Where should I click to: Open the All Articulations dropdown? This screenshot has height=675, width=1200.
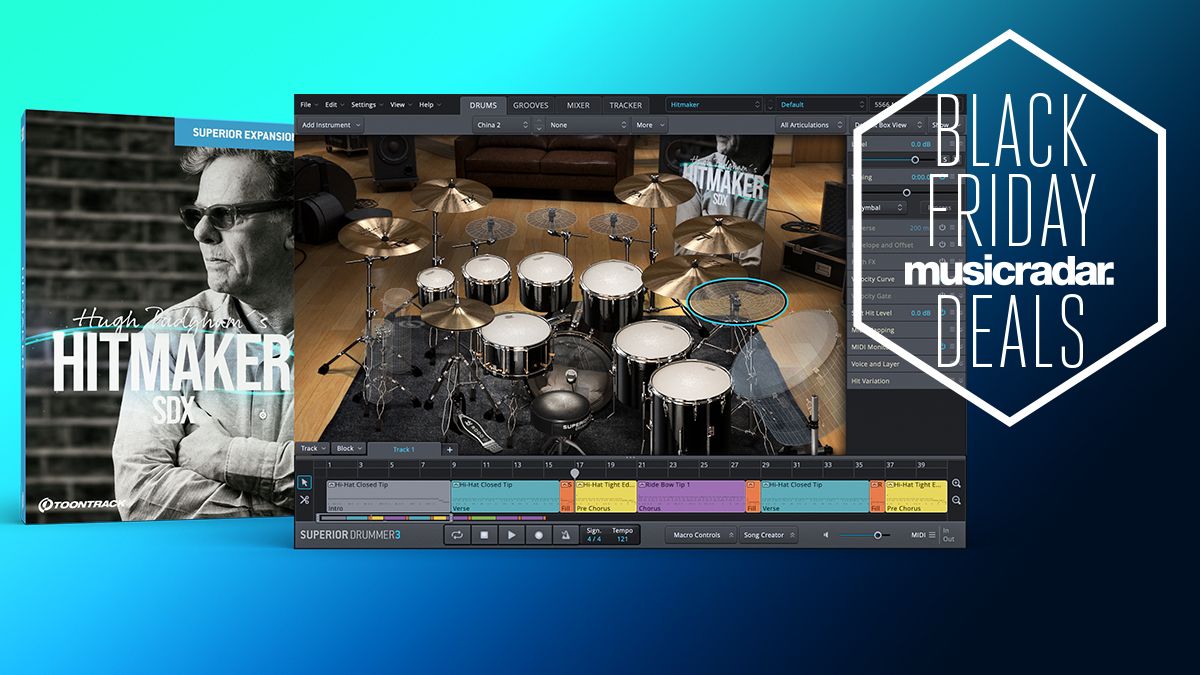point(810,125)
